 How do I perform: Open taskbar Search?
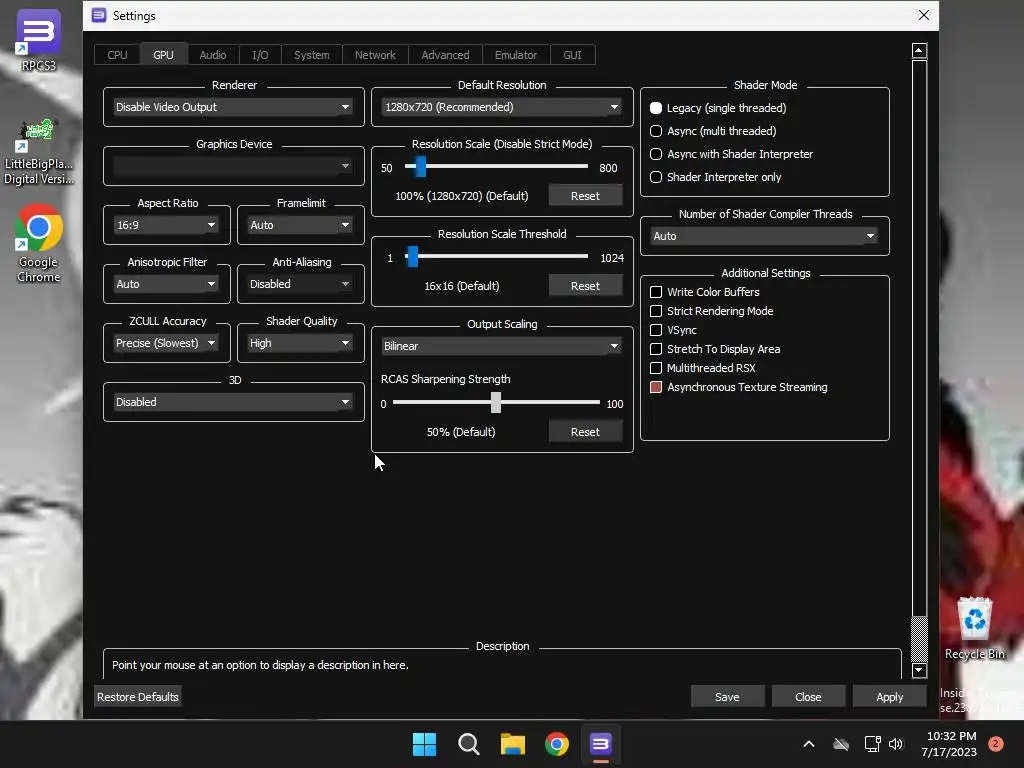tap(468, 744)
